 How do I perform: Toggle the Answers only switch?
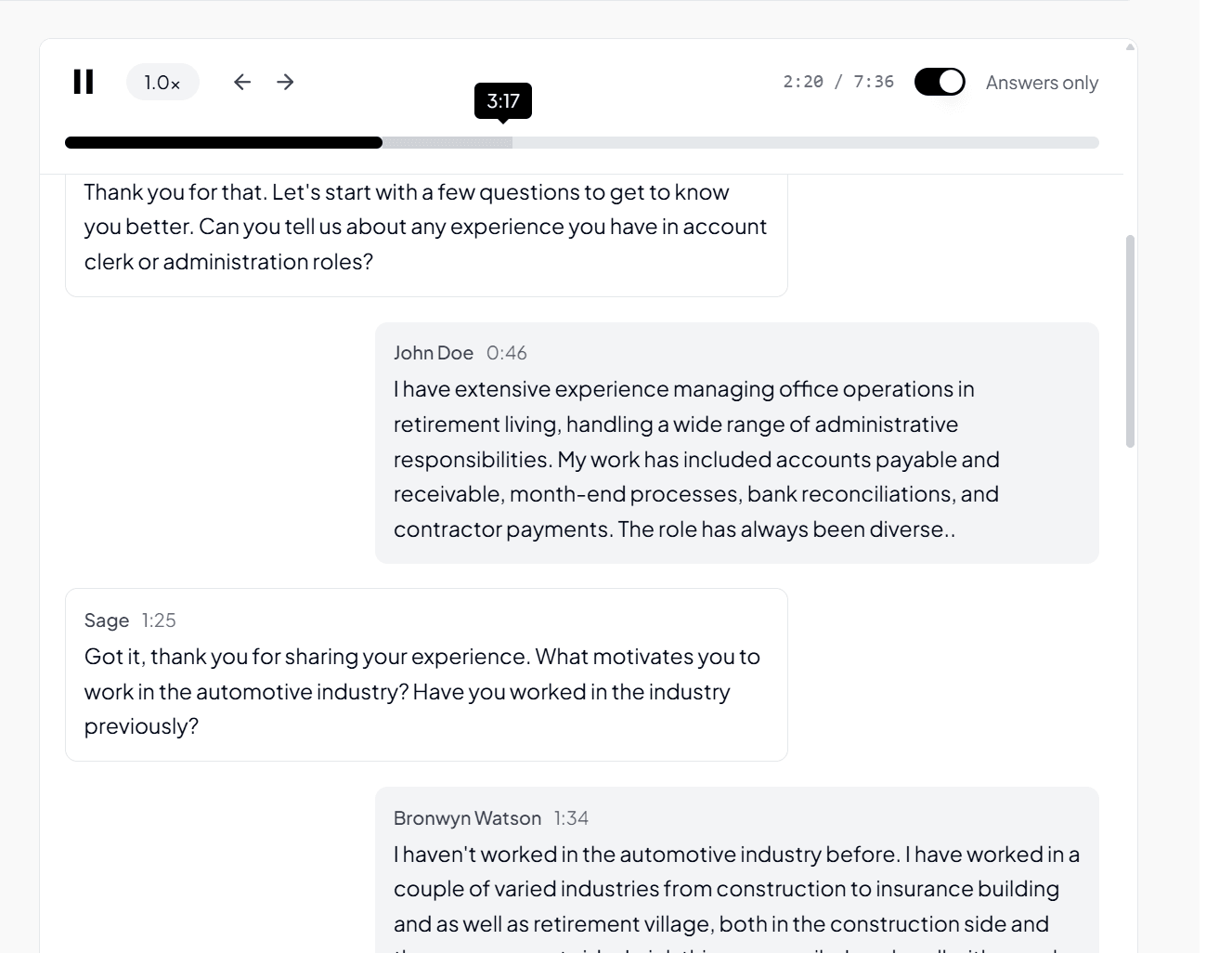(x=940, y=82)
